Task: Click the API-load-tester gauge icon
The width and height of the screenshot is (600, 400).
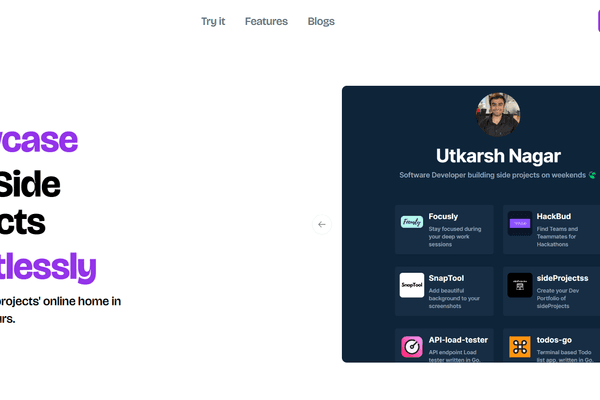Action: click(x=412, y=347)
